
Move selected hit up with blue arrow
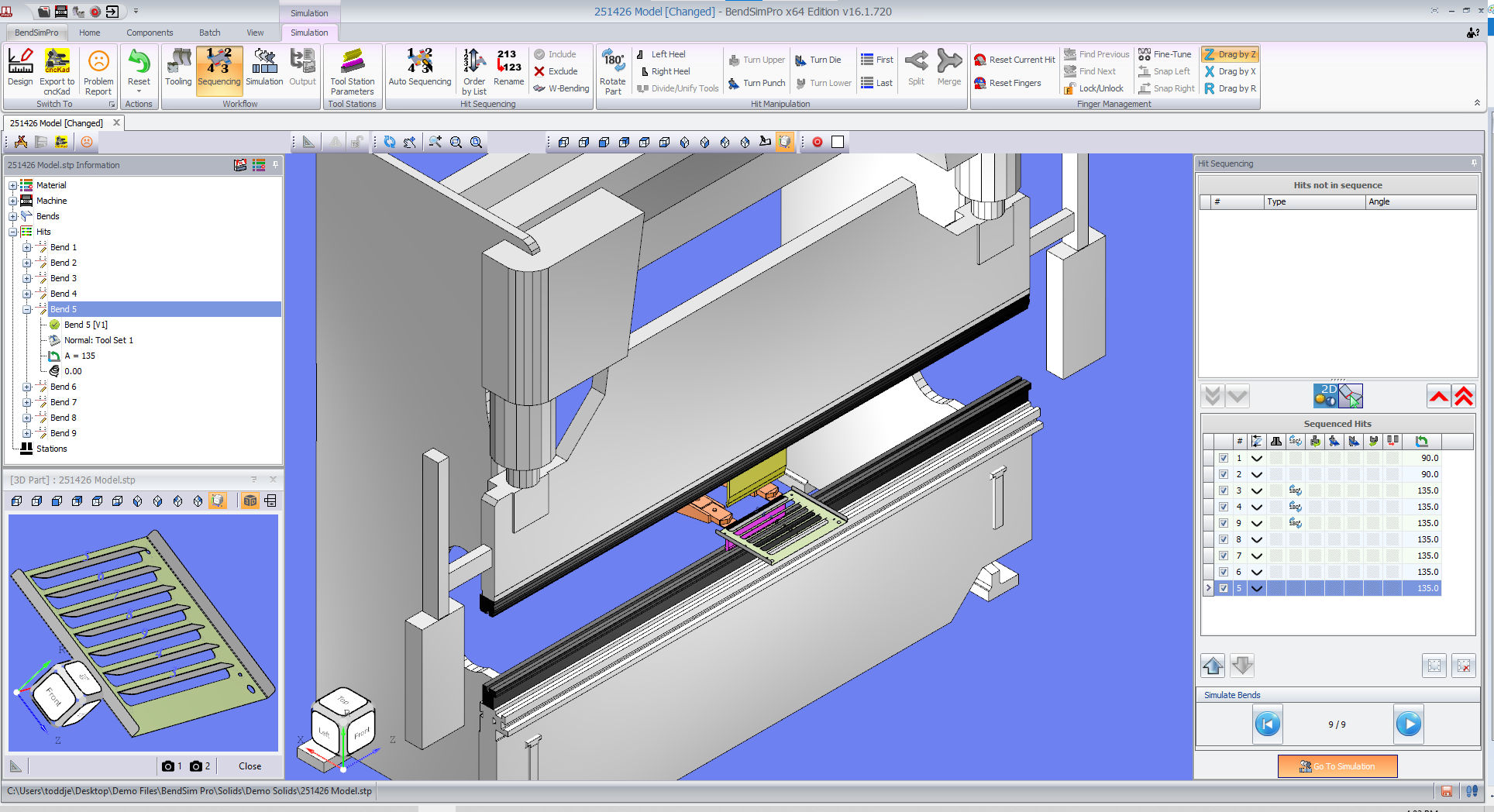(x=1213, y=666)
